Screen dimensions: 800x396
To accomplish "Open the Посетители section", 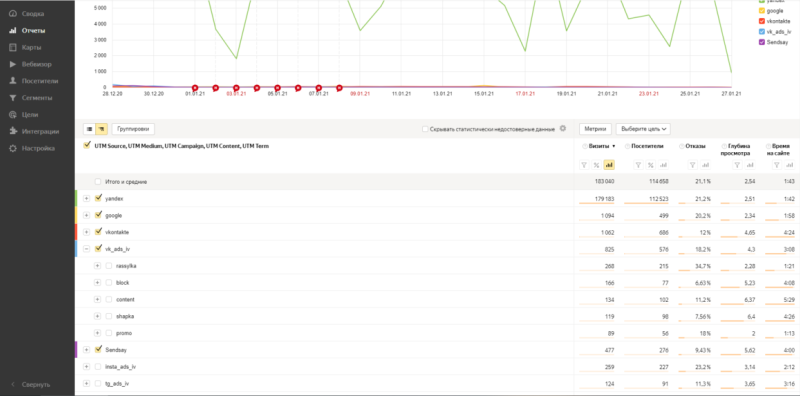I will click(x=40, y=81).
